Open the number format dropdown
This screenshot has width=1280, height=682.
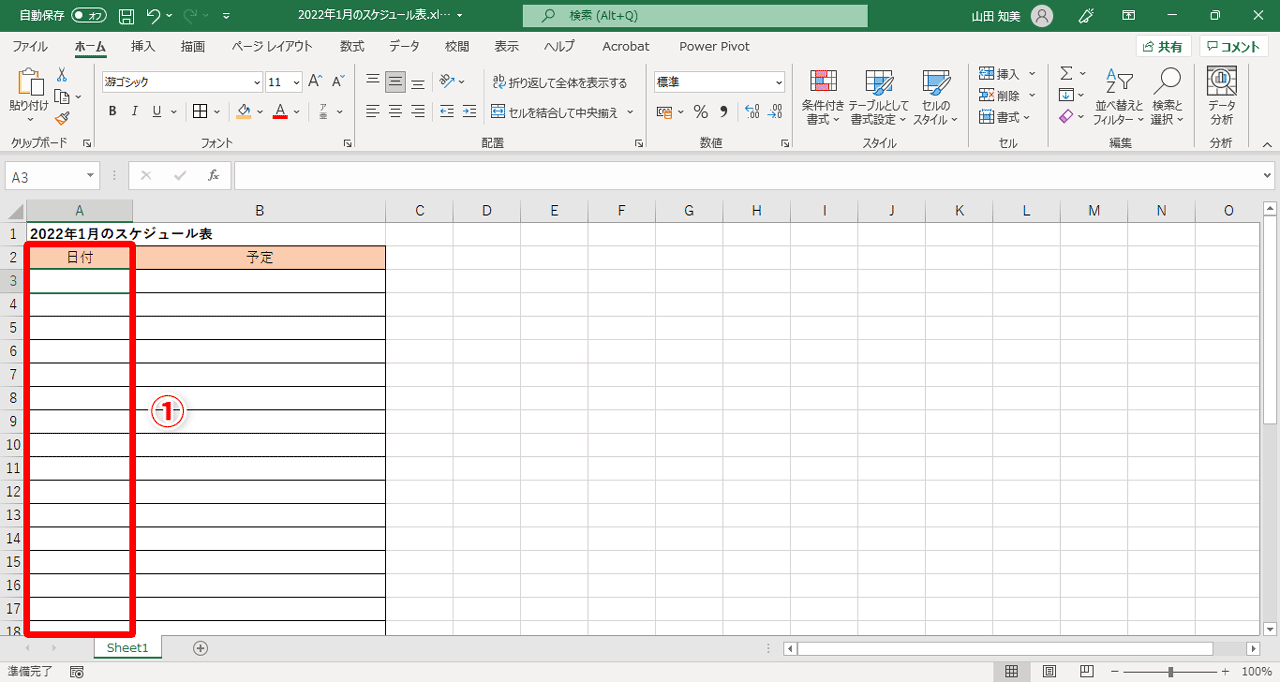[779, 82]
